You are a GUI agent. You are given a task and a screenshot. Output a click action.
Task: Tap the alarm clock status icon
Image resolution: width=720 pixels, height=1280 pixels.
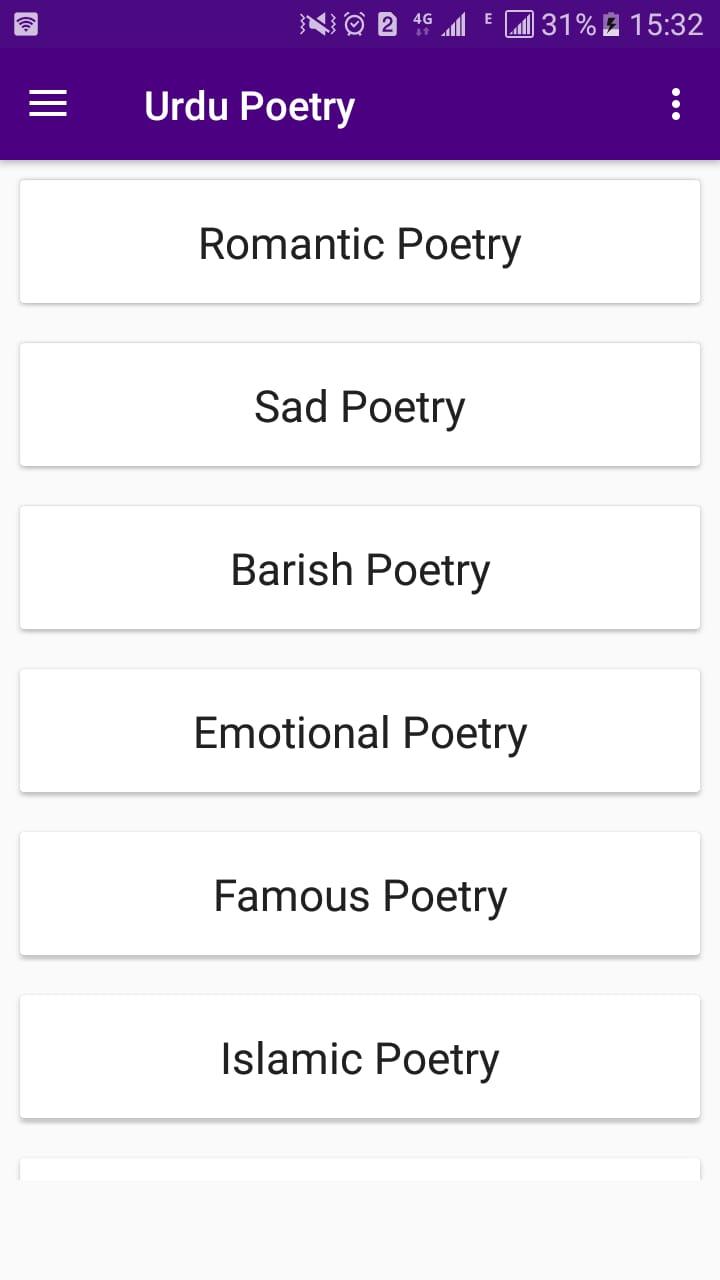point(354,24)
